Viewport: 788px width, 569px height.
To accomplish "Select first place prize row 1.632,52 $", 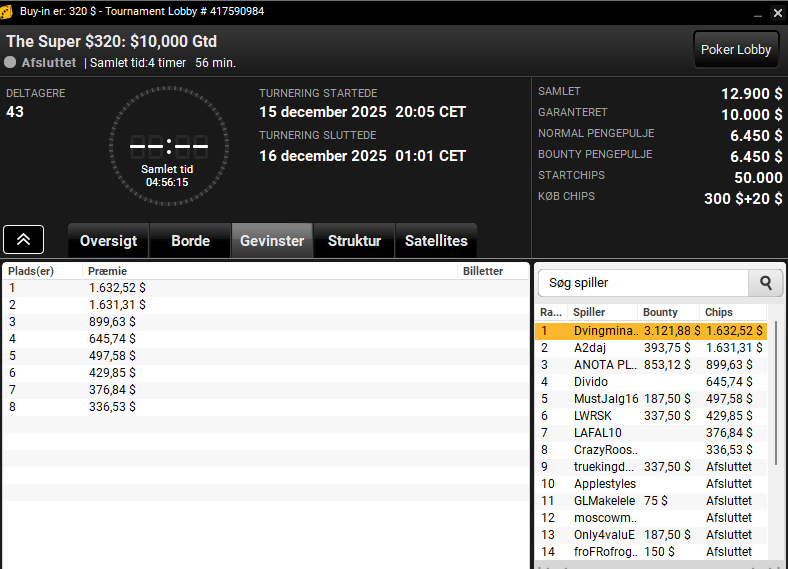I will (266, 288).
